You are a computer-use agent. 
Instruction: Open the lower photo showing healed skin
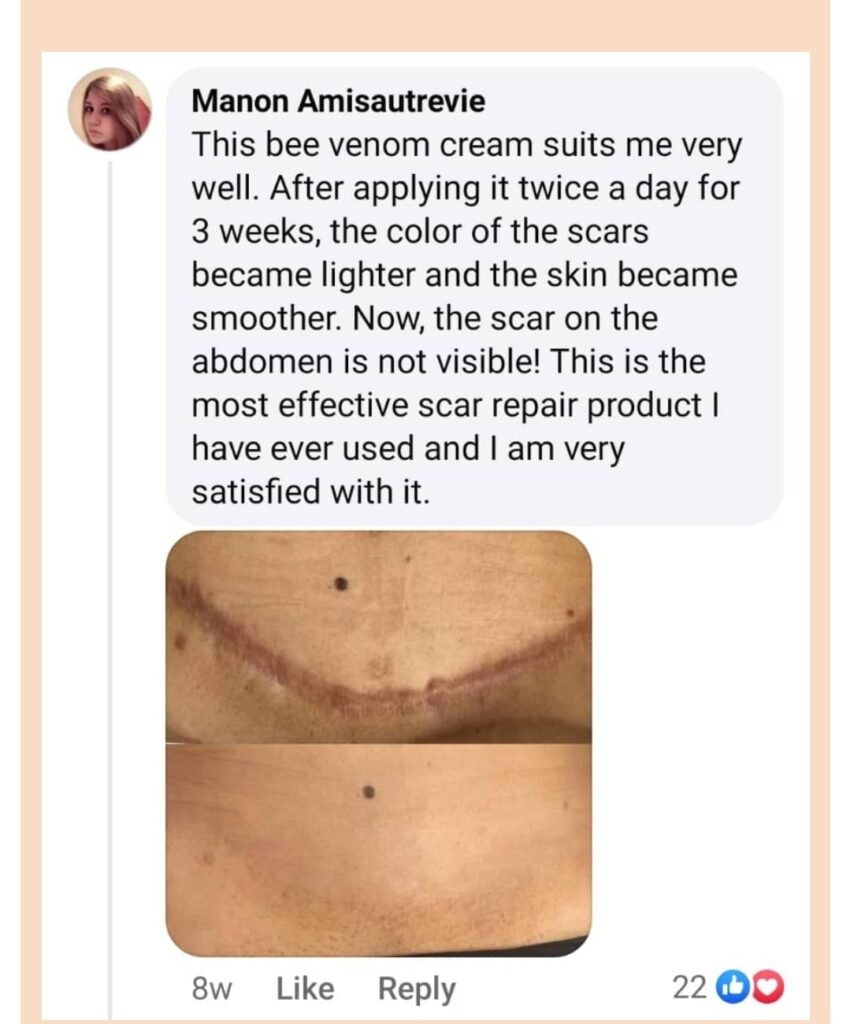tap(378, 850)
